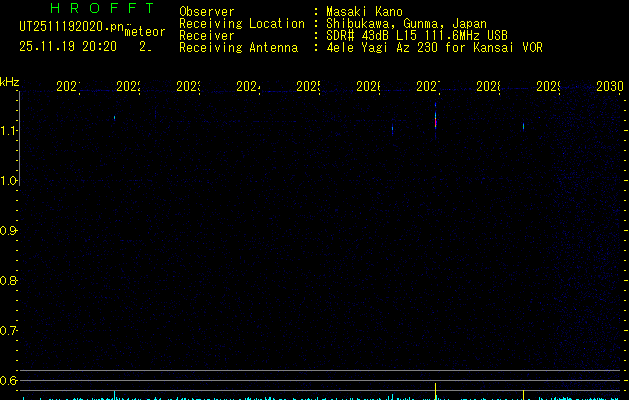
Task: Click the kHz axis unit label
Action: [x=10, y=80]
